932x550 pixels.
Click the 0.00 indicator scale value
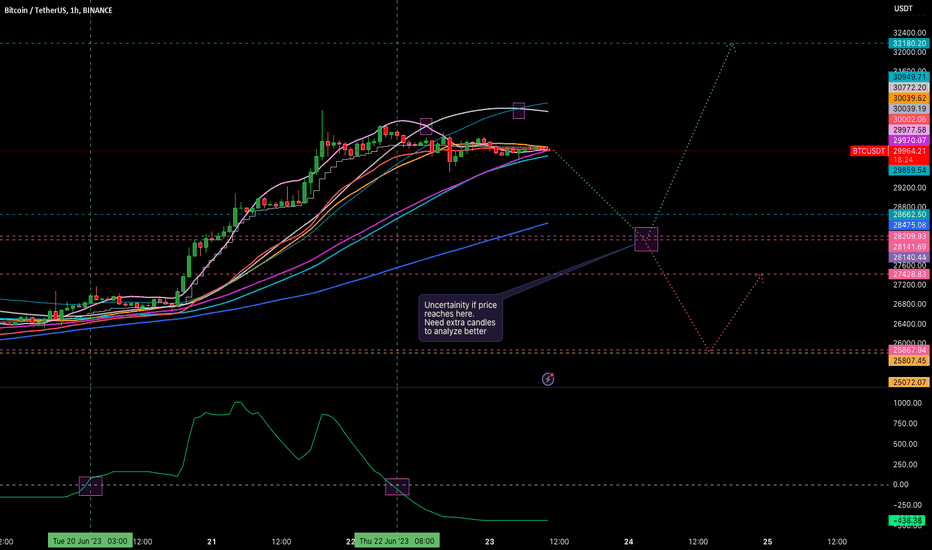click(900, 485)
